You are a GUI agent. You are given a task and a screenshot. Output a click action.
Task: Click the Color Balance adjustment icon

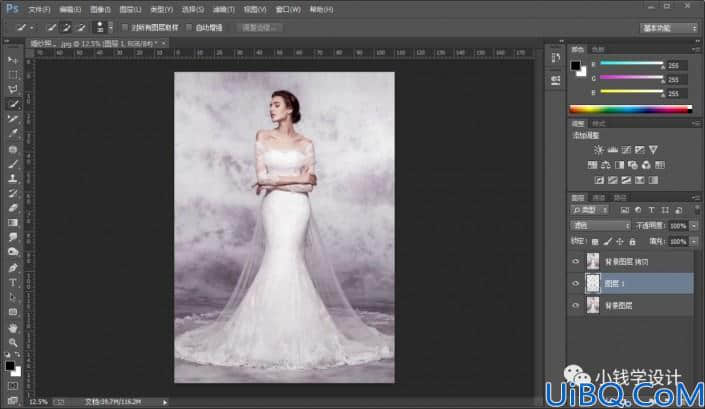click(606, 165)
